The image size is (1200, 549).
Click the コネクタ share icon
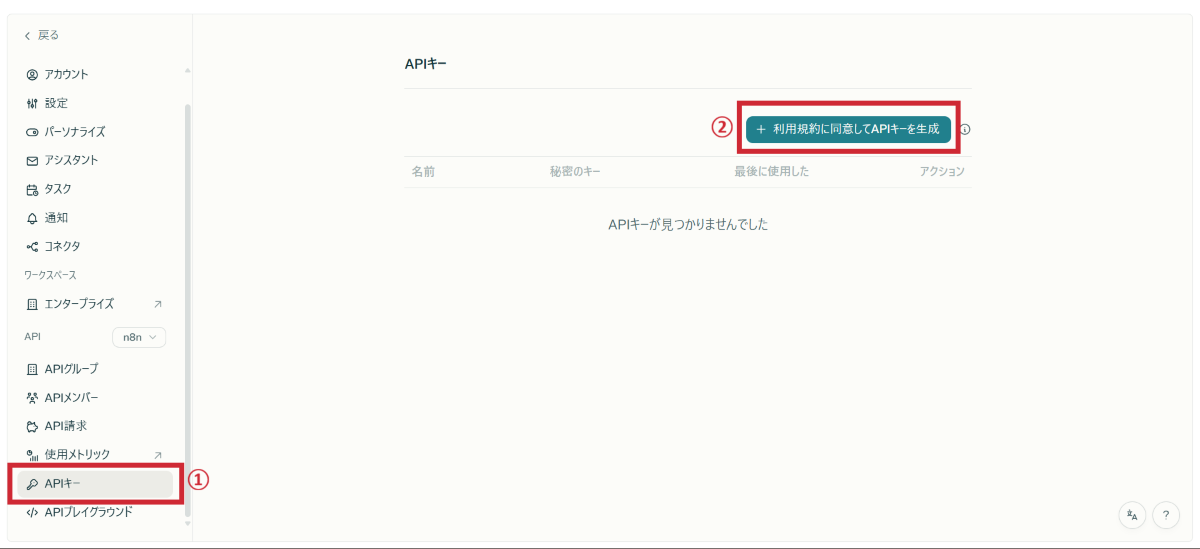click(x=32, y=246)
